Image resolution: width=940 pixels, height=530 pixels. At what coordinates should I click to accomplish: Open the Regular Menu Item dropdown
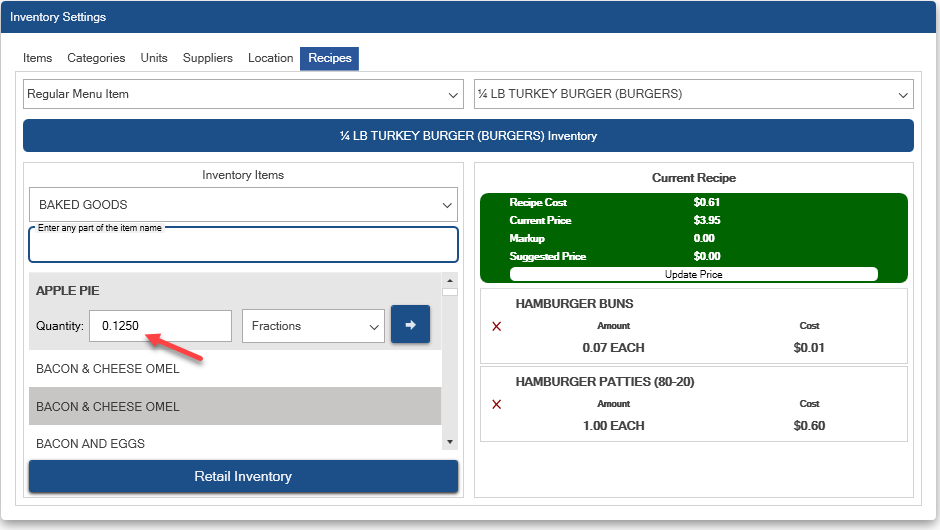coord(243,94)
